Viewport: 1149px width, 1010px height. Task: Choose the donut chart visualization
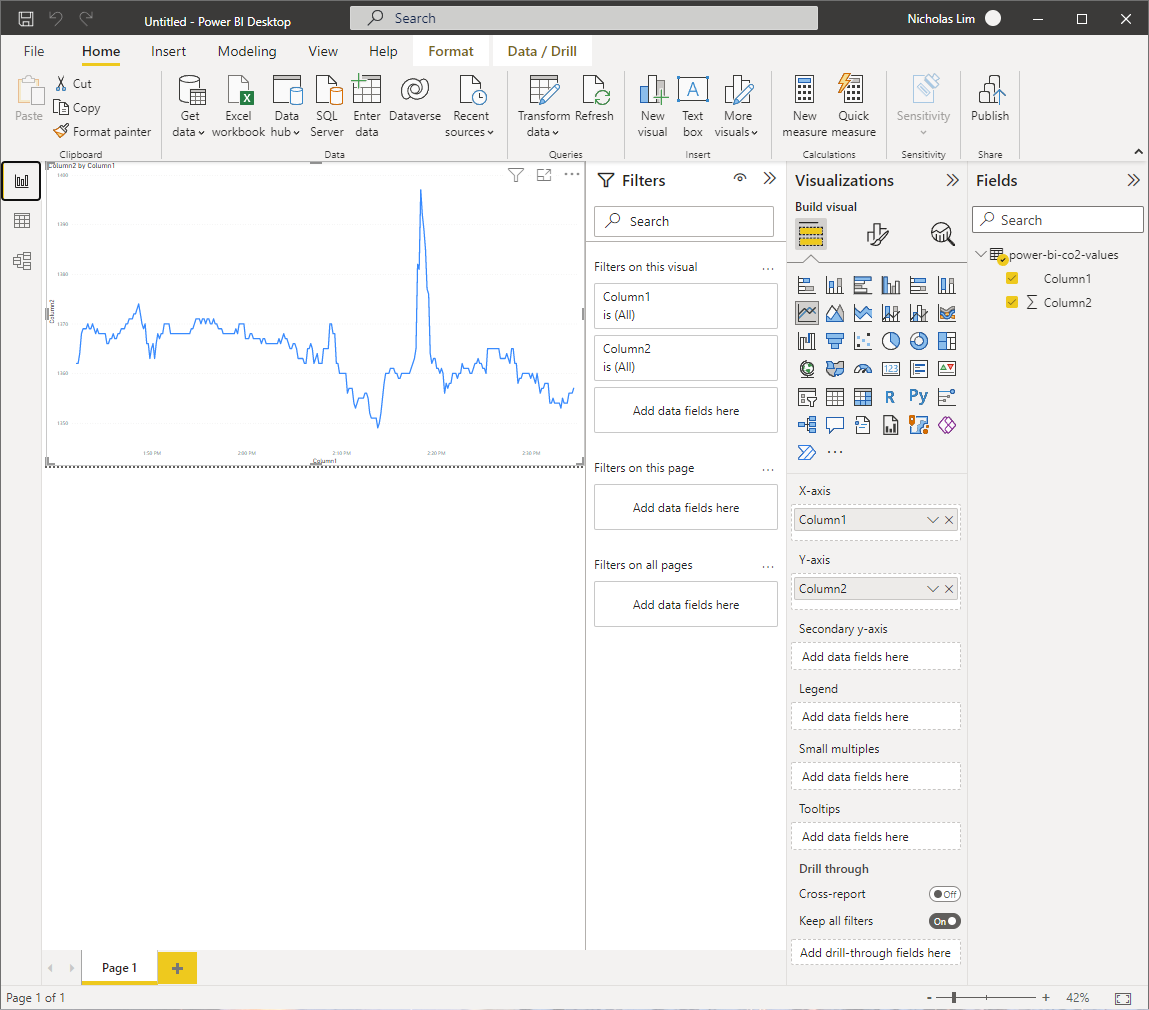[918, 340]
